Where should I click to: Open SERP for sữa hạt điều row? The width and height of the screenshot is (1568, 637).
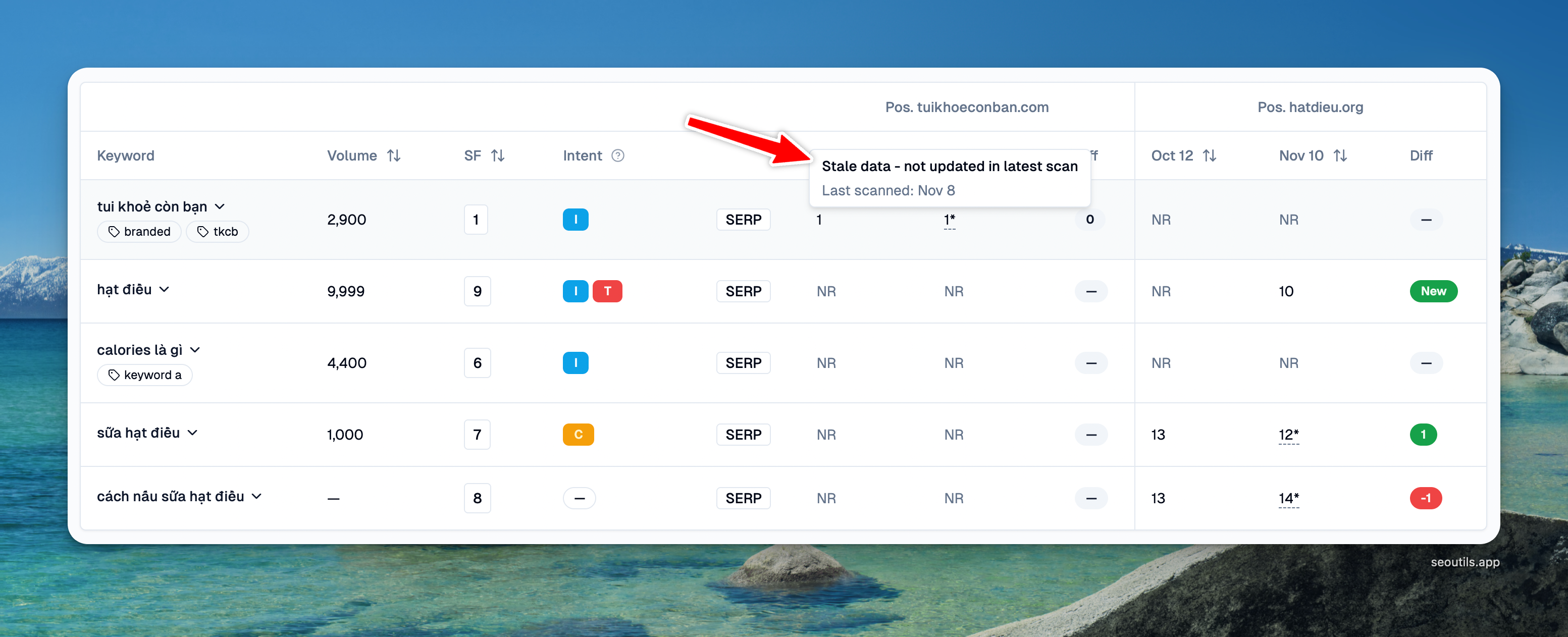click(743, 435)
